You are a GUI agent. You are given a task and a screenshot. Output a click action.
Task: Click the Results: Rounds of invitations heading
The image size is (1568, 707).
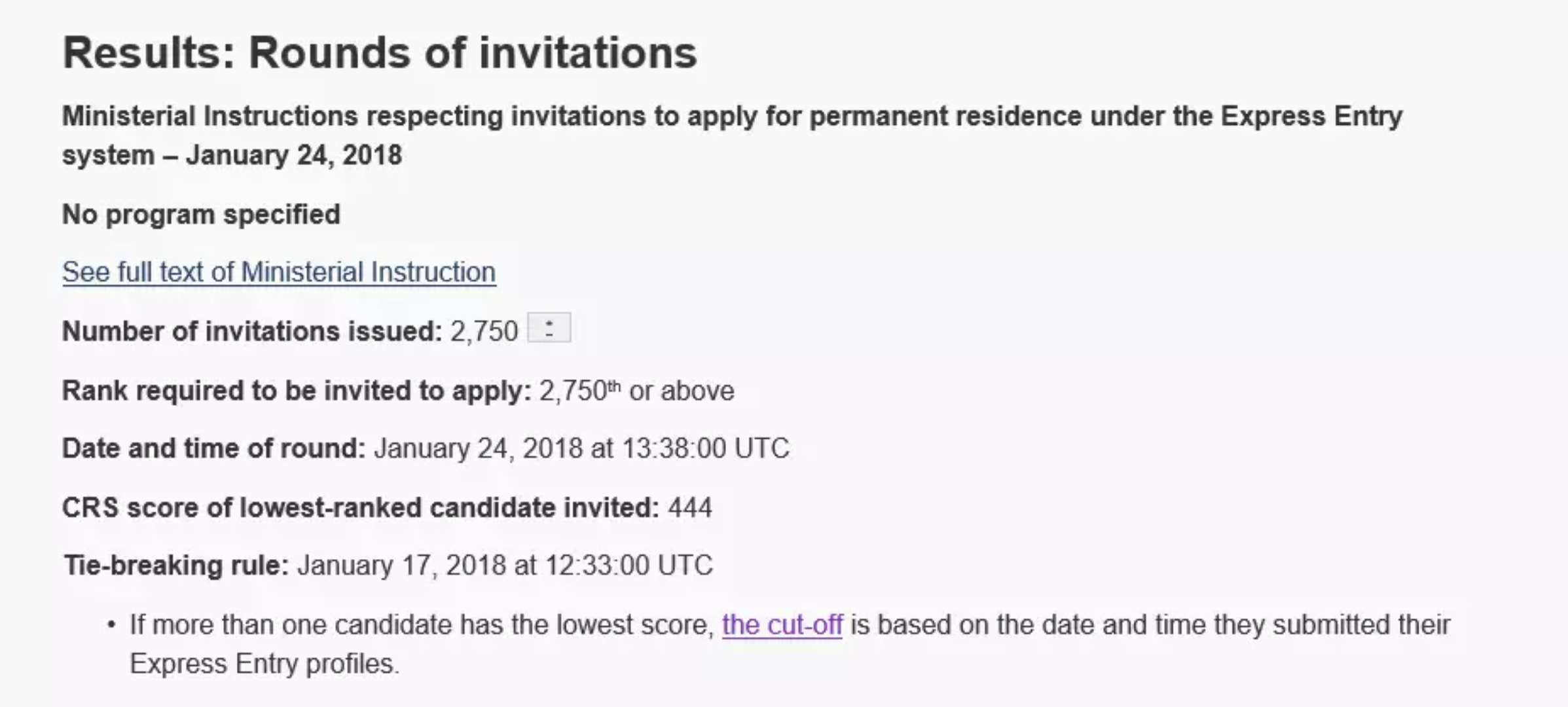(380, 52)
